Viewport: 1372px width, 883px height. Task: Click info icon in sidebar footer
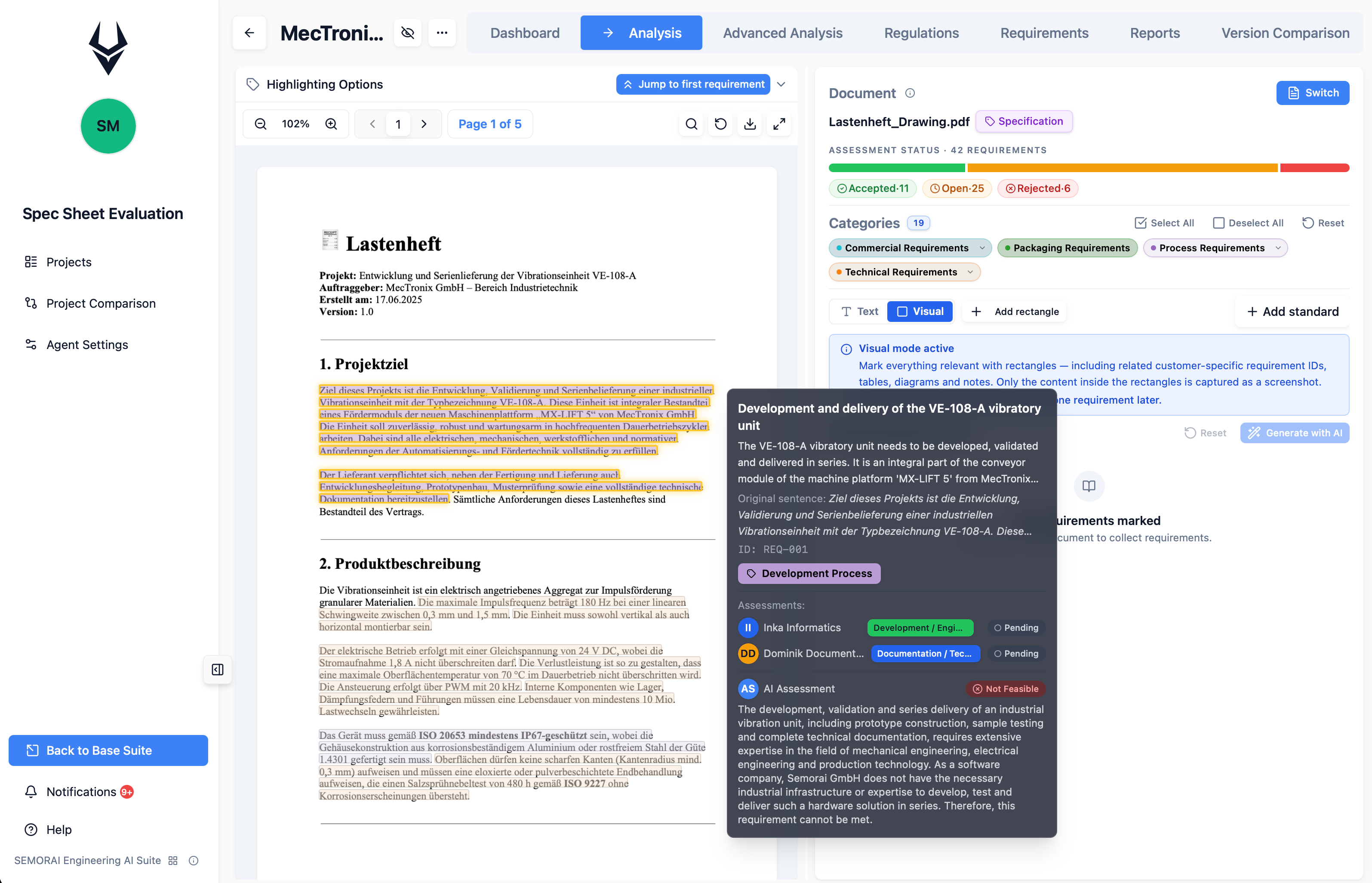point(194,861)
